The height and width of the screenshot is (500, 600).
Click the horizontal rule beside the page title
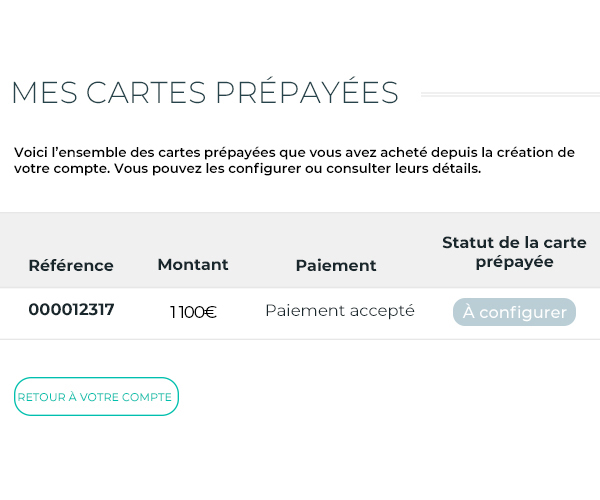click(510, 94)
